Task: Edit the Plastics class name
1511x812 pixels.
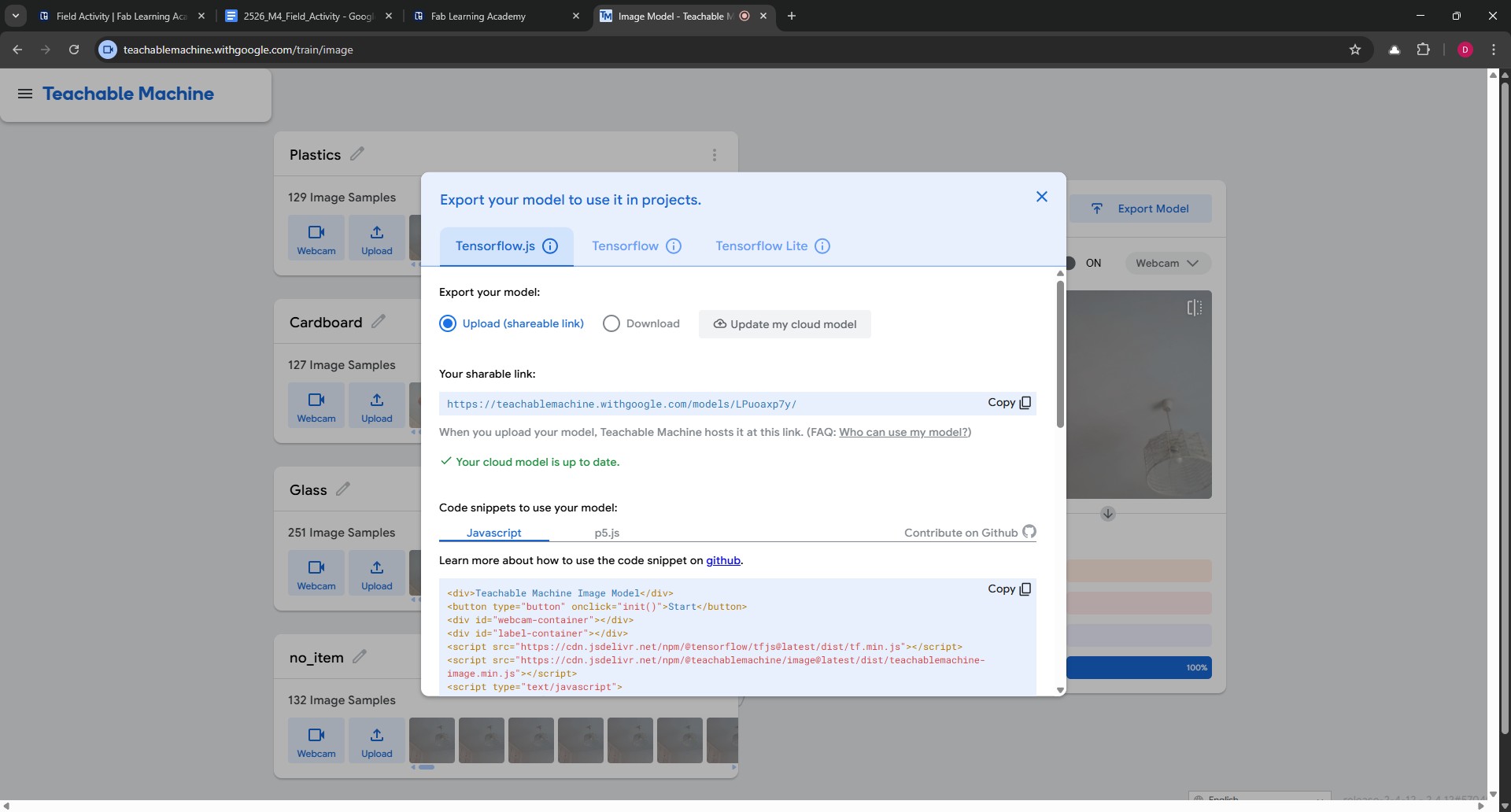Action: [x=357, y=154]
